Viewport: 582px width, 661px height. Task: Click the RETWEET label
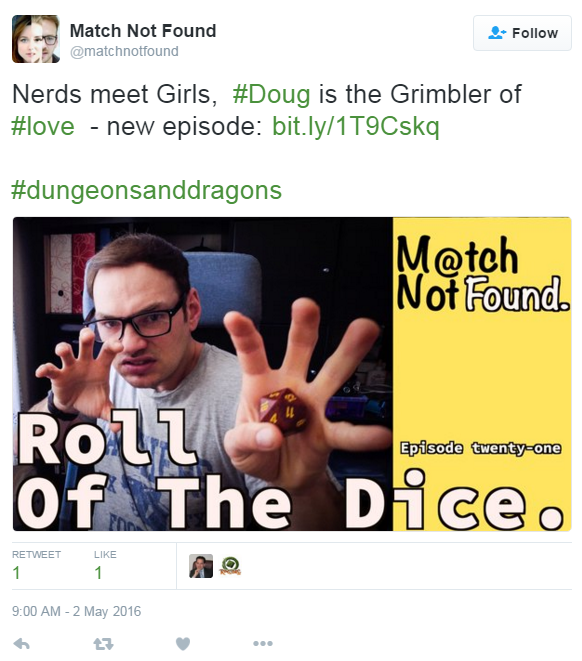point(36,554)
